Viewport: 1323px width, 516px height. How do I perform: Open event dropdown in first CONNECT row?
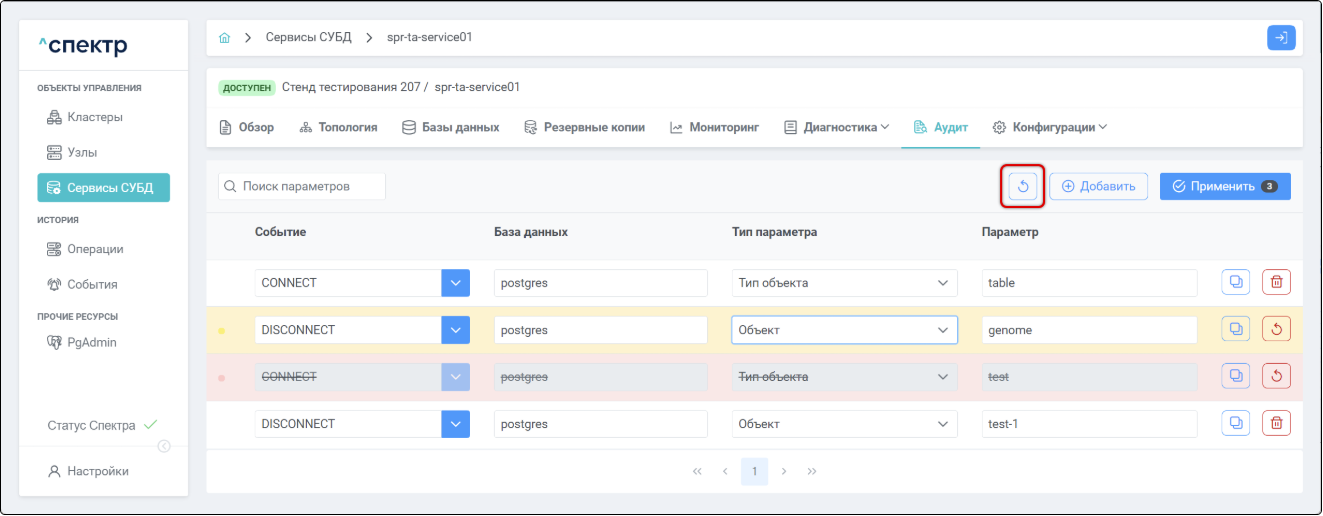tap(455, 283)
